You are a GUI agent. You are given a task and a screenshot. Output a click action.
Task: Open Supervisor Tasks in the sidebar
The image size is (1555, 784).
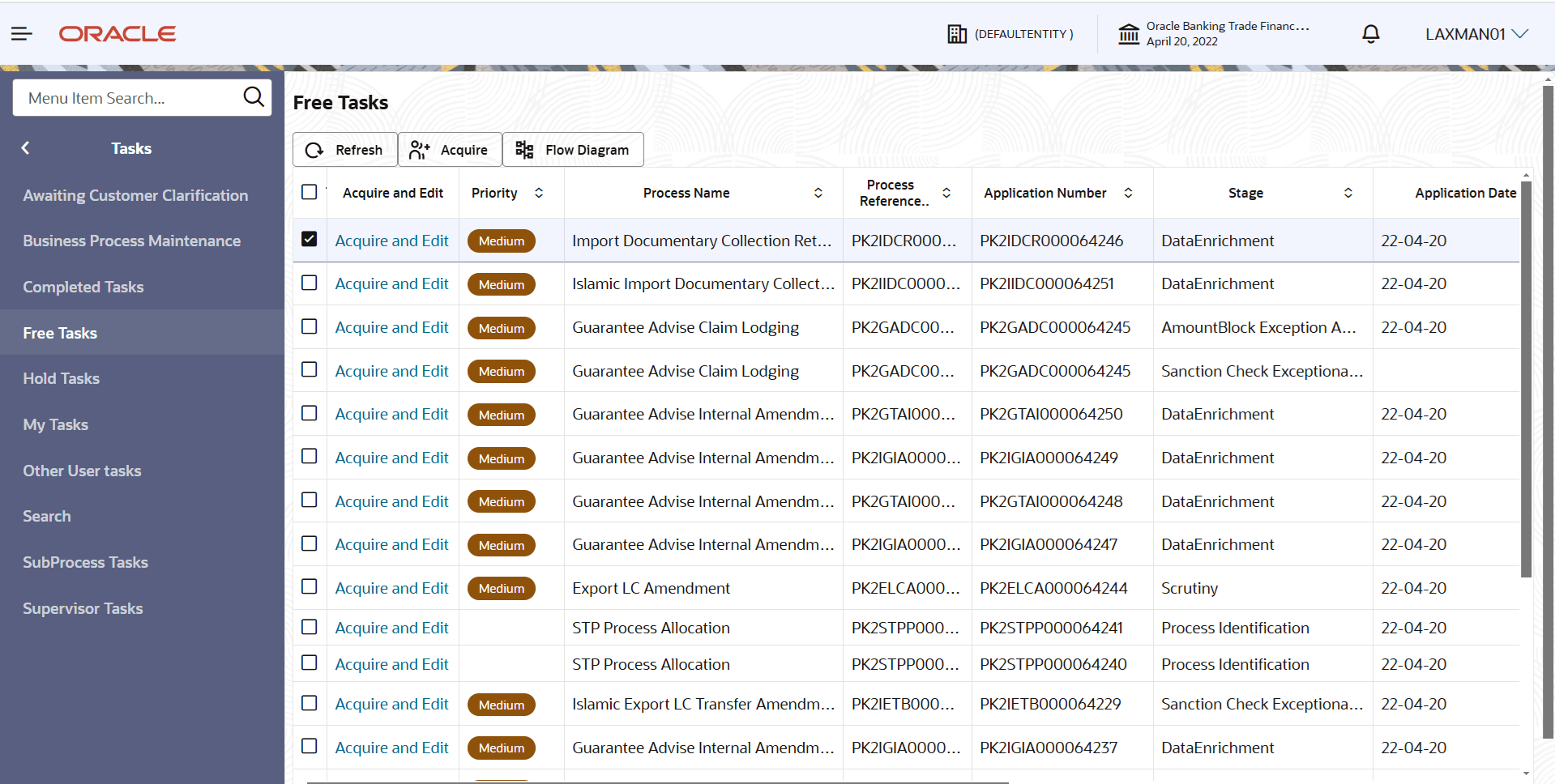83,608
